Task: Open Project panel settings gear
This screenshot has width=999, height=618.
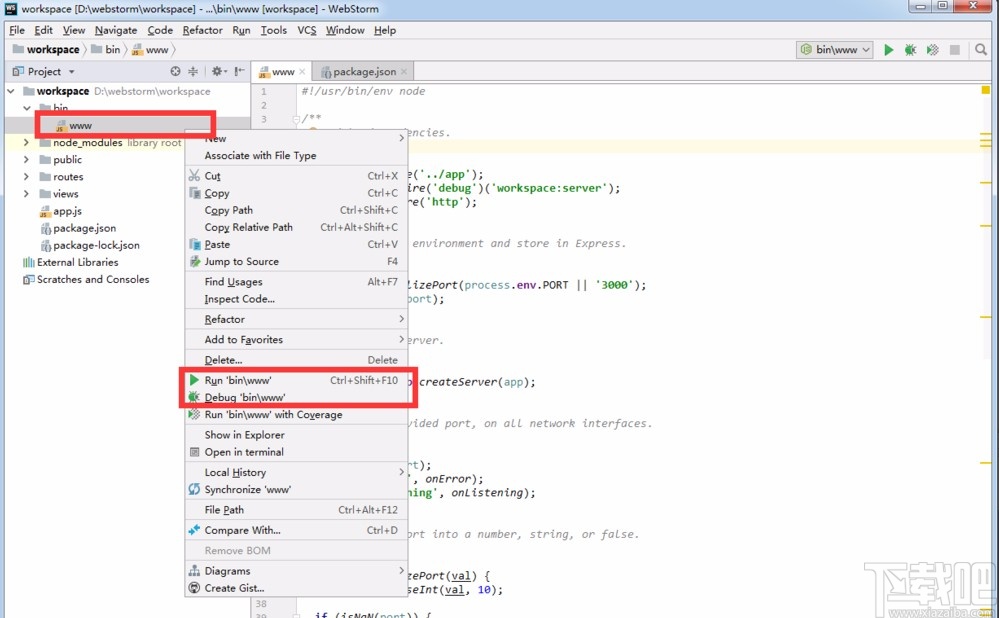Action: click(219, 71)
